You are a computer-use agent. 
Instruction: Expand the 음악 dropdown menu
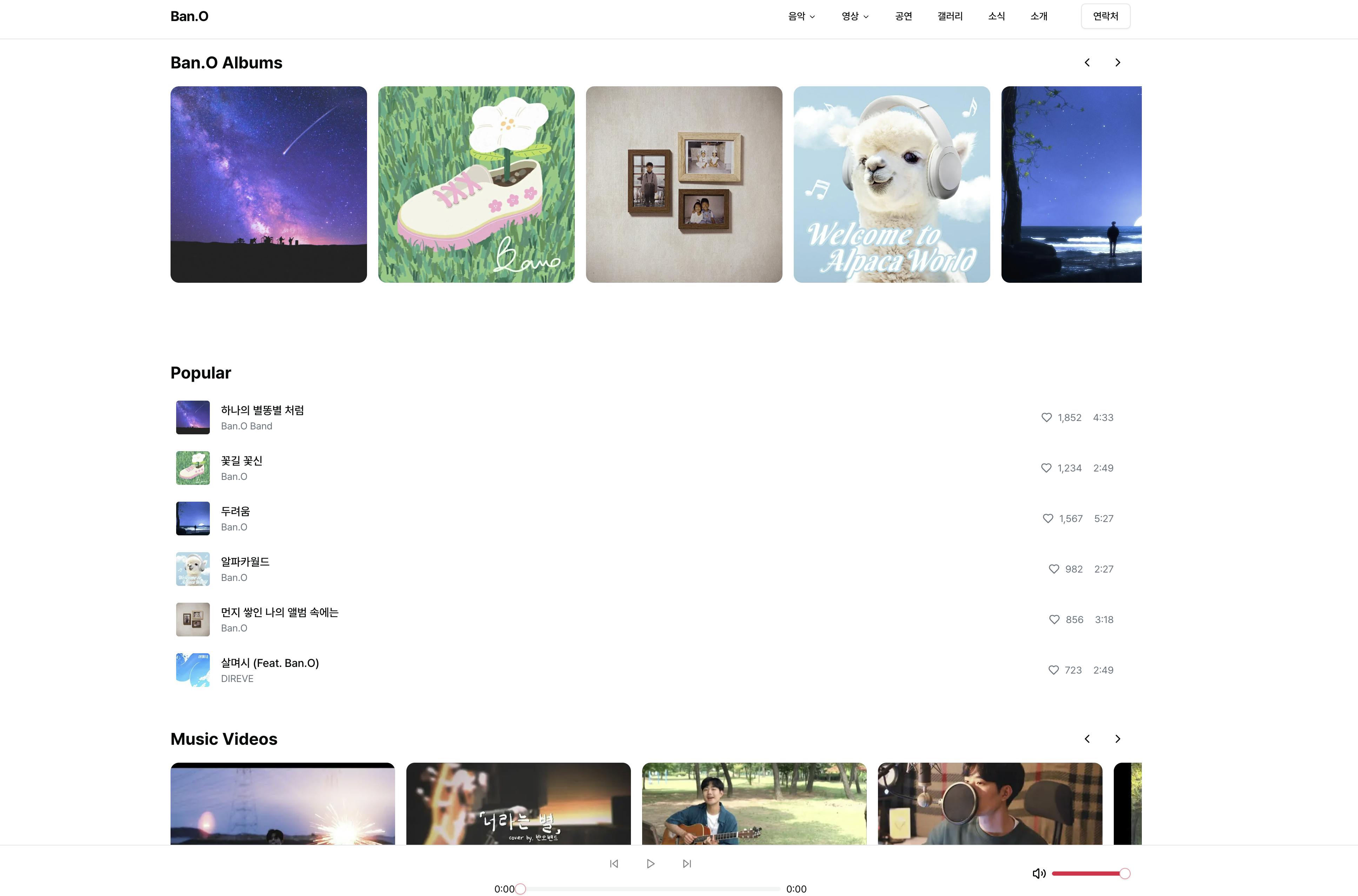pos(801,16)
